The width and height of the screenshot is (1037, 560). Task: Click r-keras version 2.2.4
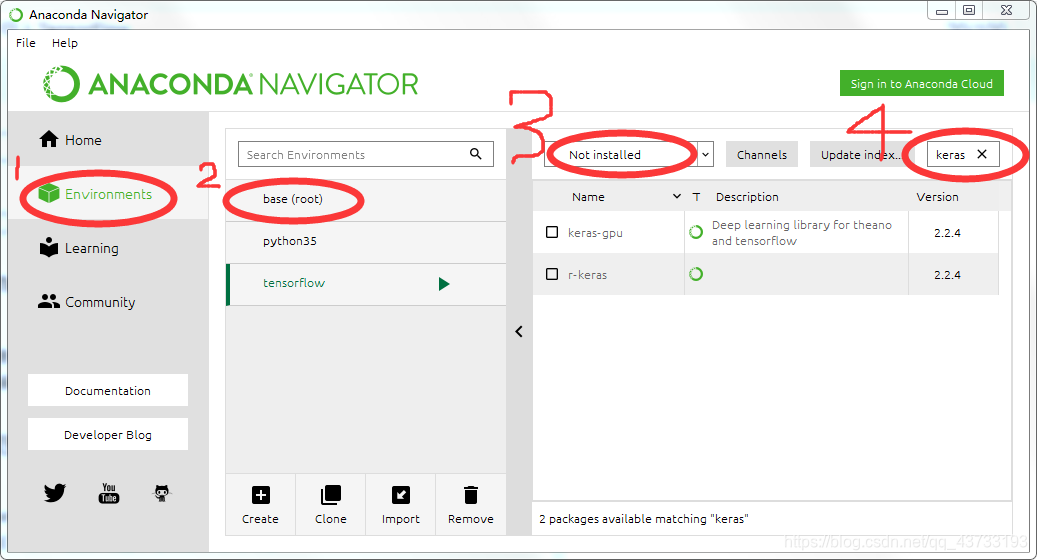click(947, 274)
